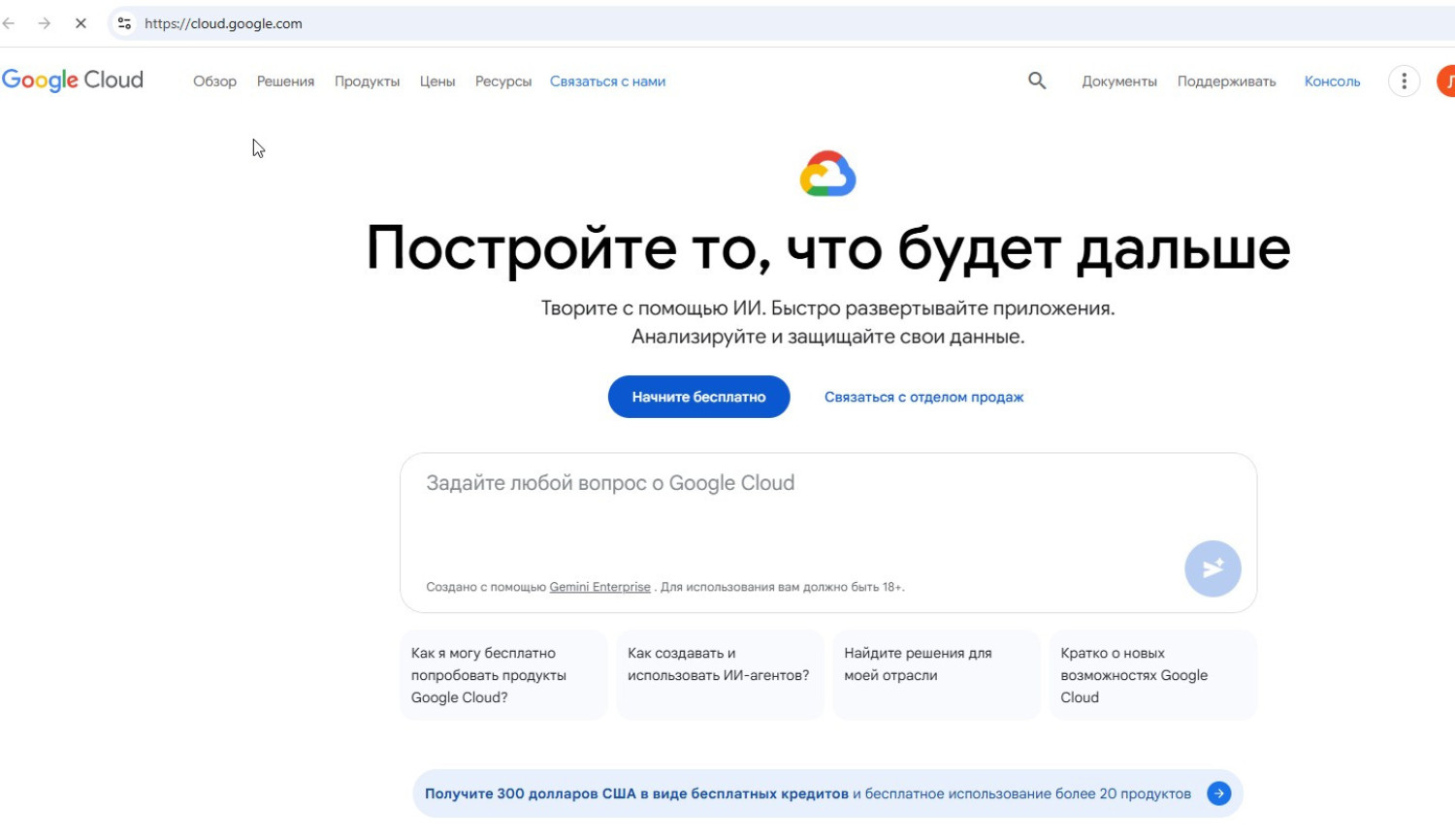This screenshot has height=840, width=1455.
Task: Open the site information icon in address bar
Action: pyautogui.click(x=124, y=23)
